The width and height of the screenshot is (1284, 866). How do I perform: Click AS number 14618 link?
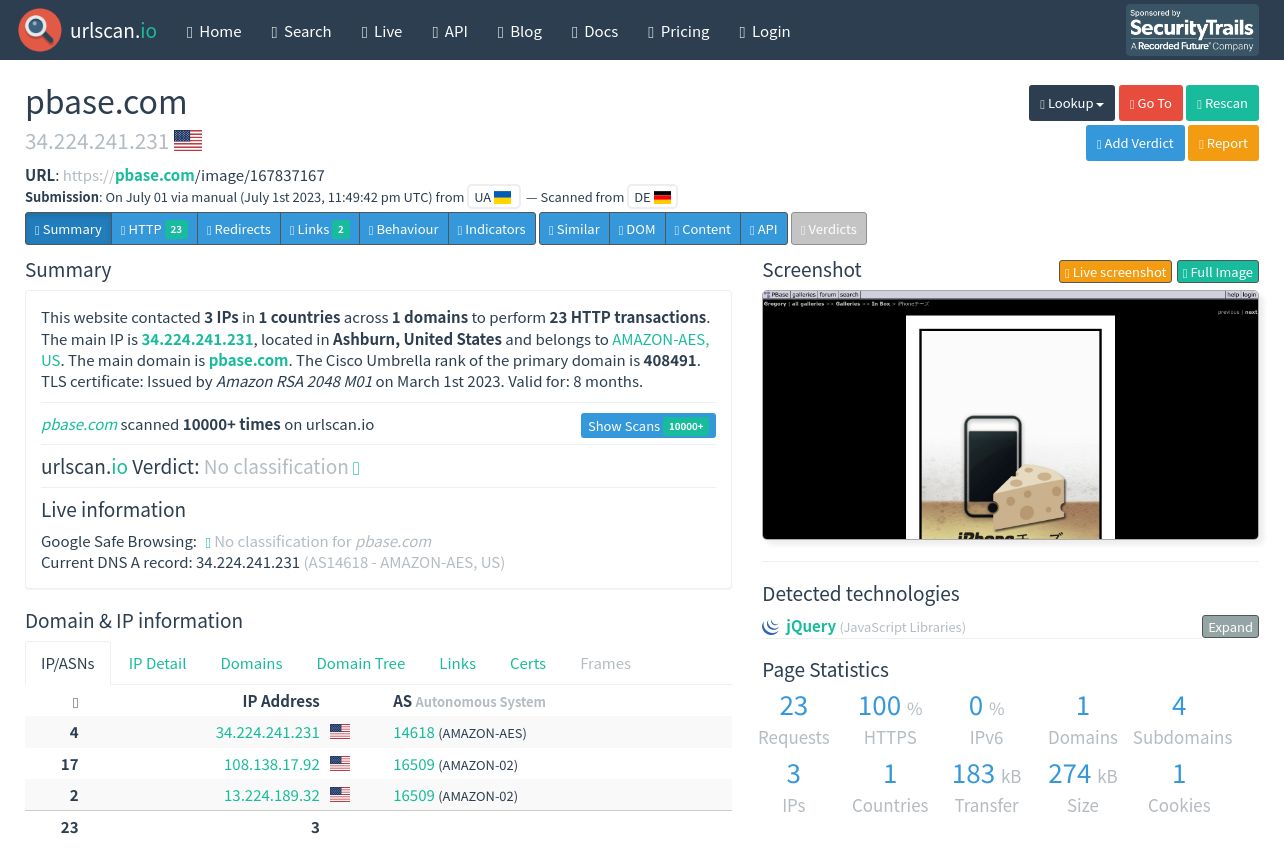click(x=414, y=732)
